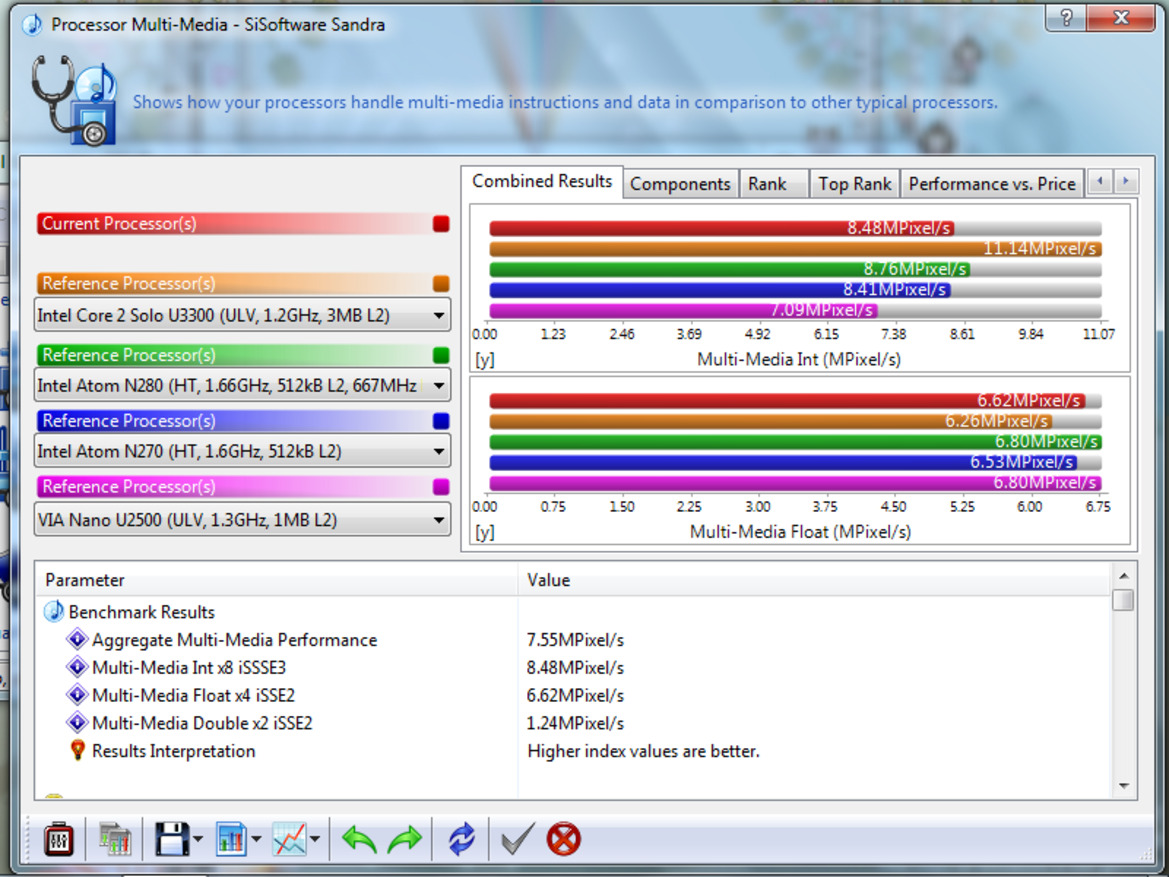Switch to the Components tab
The height and width of the screenshot is (877, 1169).
pos(680,184)
